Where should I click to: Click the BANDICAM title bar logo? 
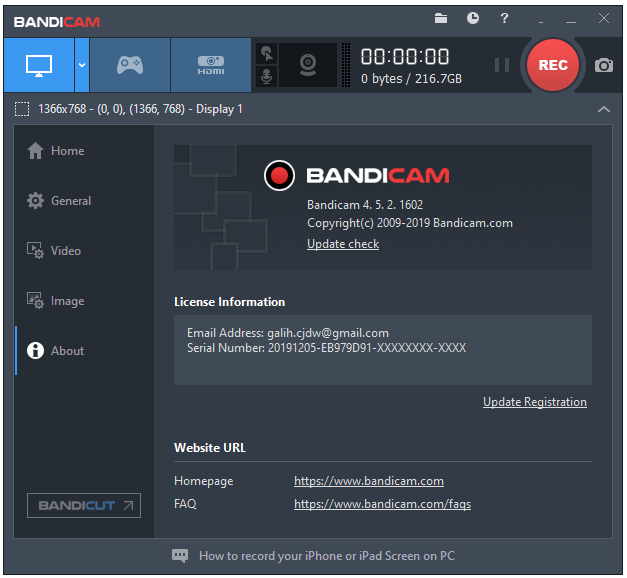pyautogui.click(x=56, y=22)
